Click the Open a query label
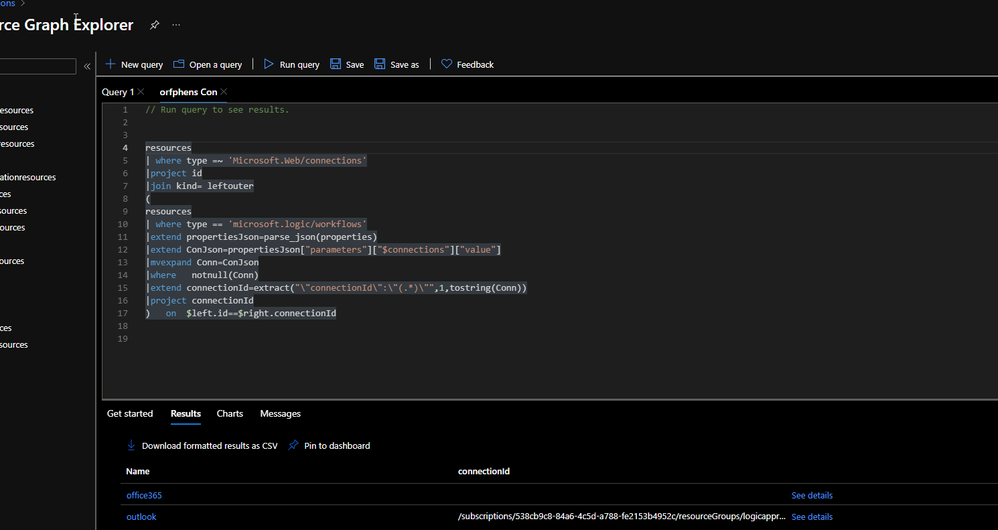 click(x=216, y=65)
